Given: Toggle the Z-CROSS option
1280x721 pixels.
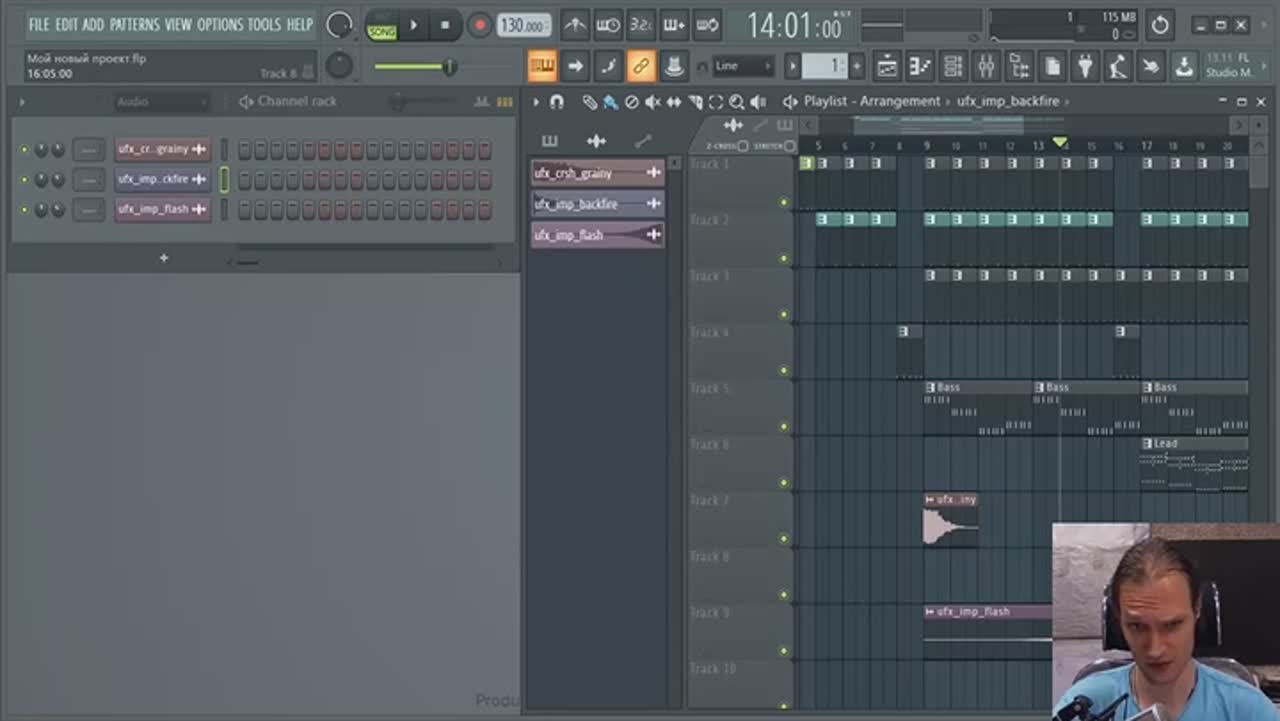Looking at the screenshot, I should click(743, 146).
